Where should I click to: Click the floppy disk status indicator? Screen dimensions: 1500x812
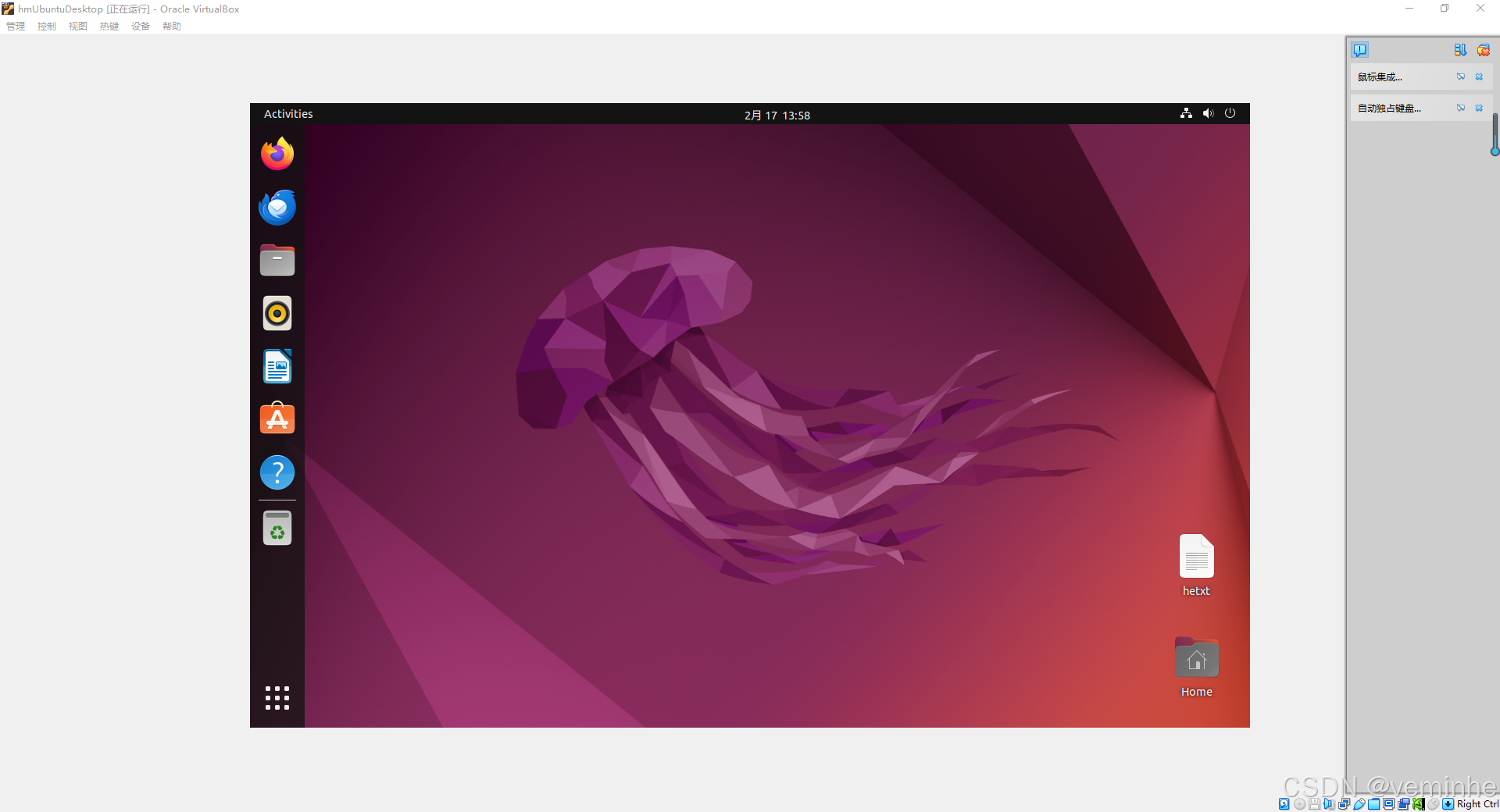[x=1315, y=803]
